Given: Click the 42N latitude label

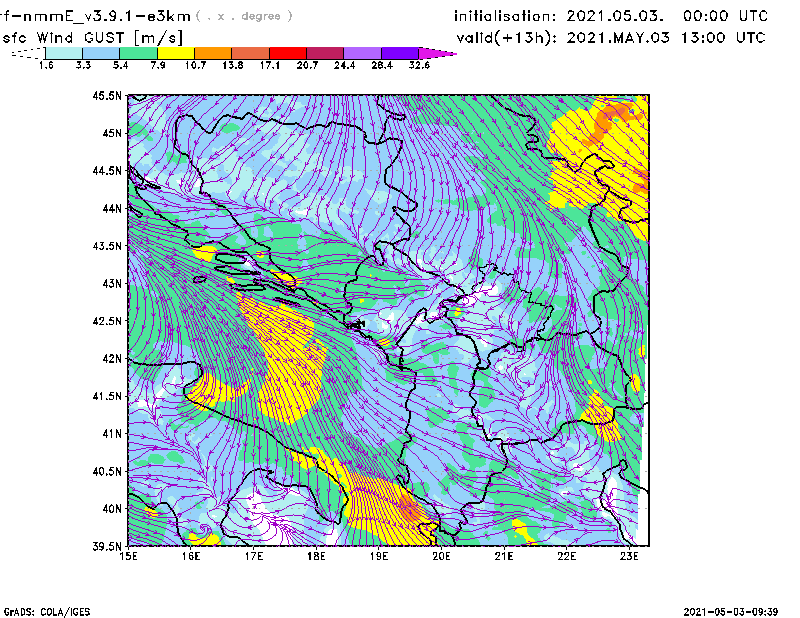Looking at the screenshot, I should tap(112, 358).
